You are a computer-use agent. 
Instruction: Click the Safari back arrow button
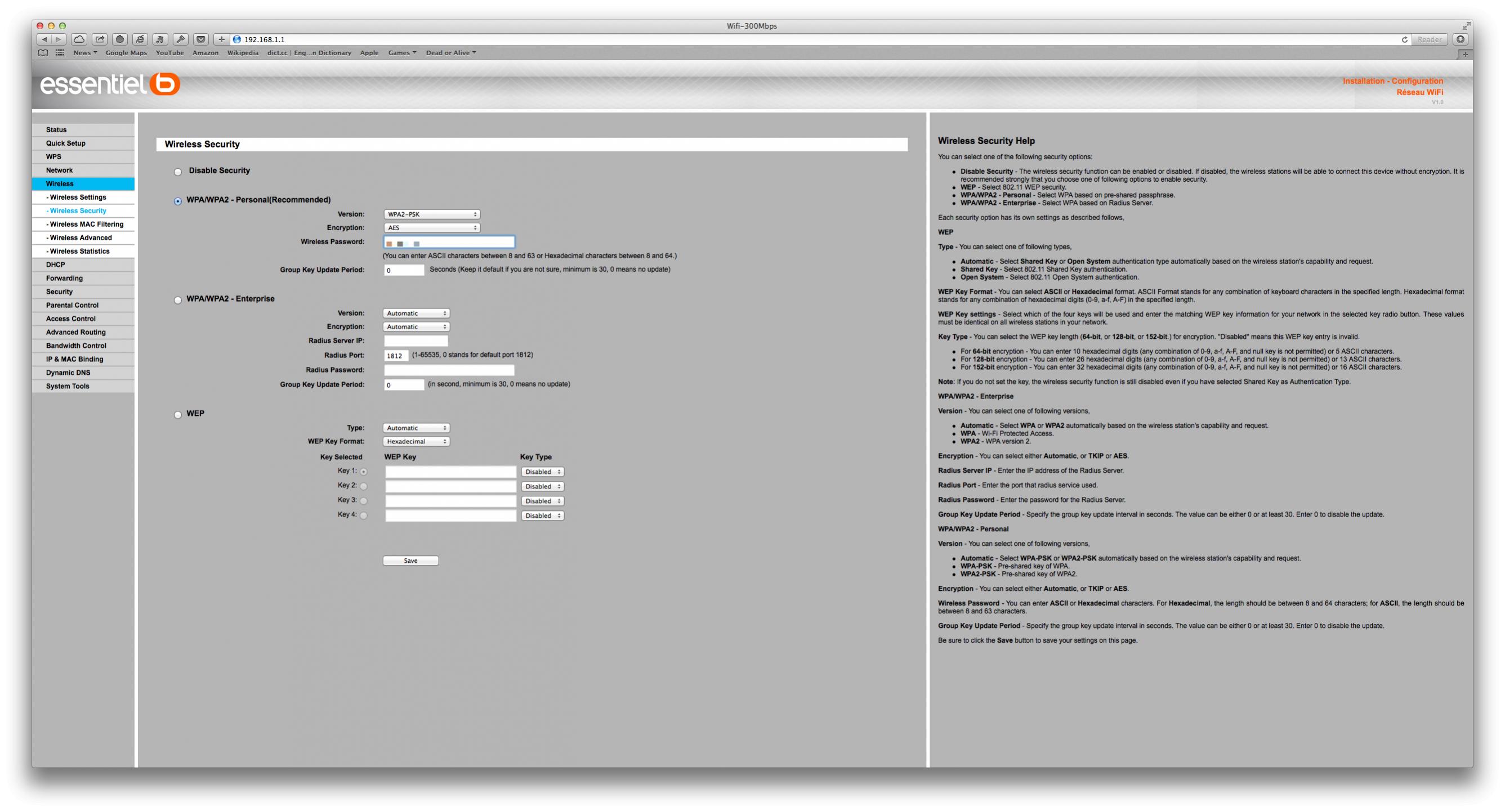[44, 39]
